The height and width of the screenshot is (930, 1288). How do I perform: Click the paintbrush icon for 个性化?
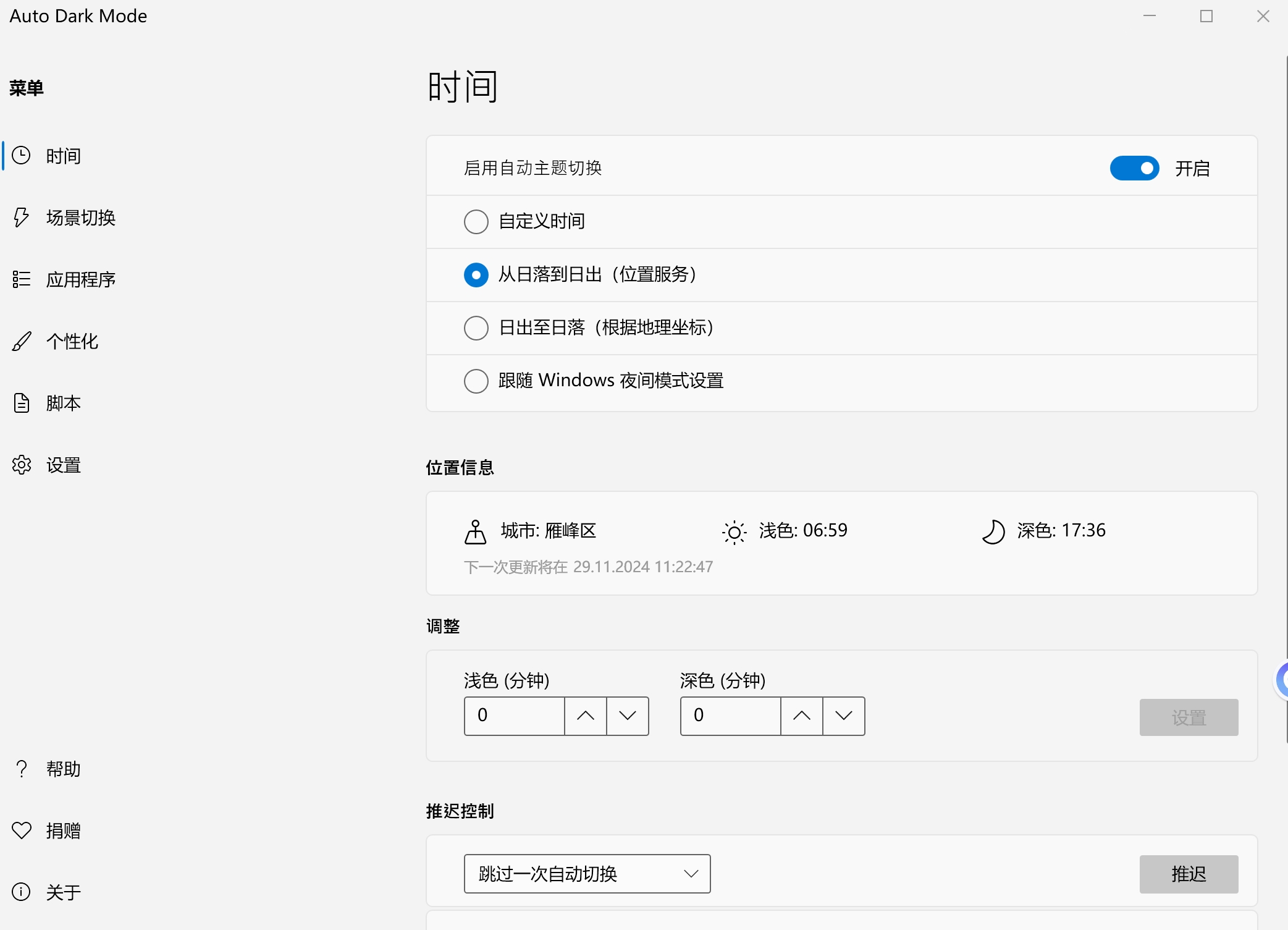[x=21, y=340]
